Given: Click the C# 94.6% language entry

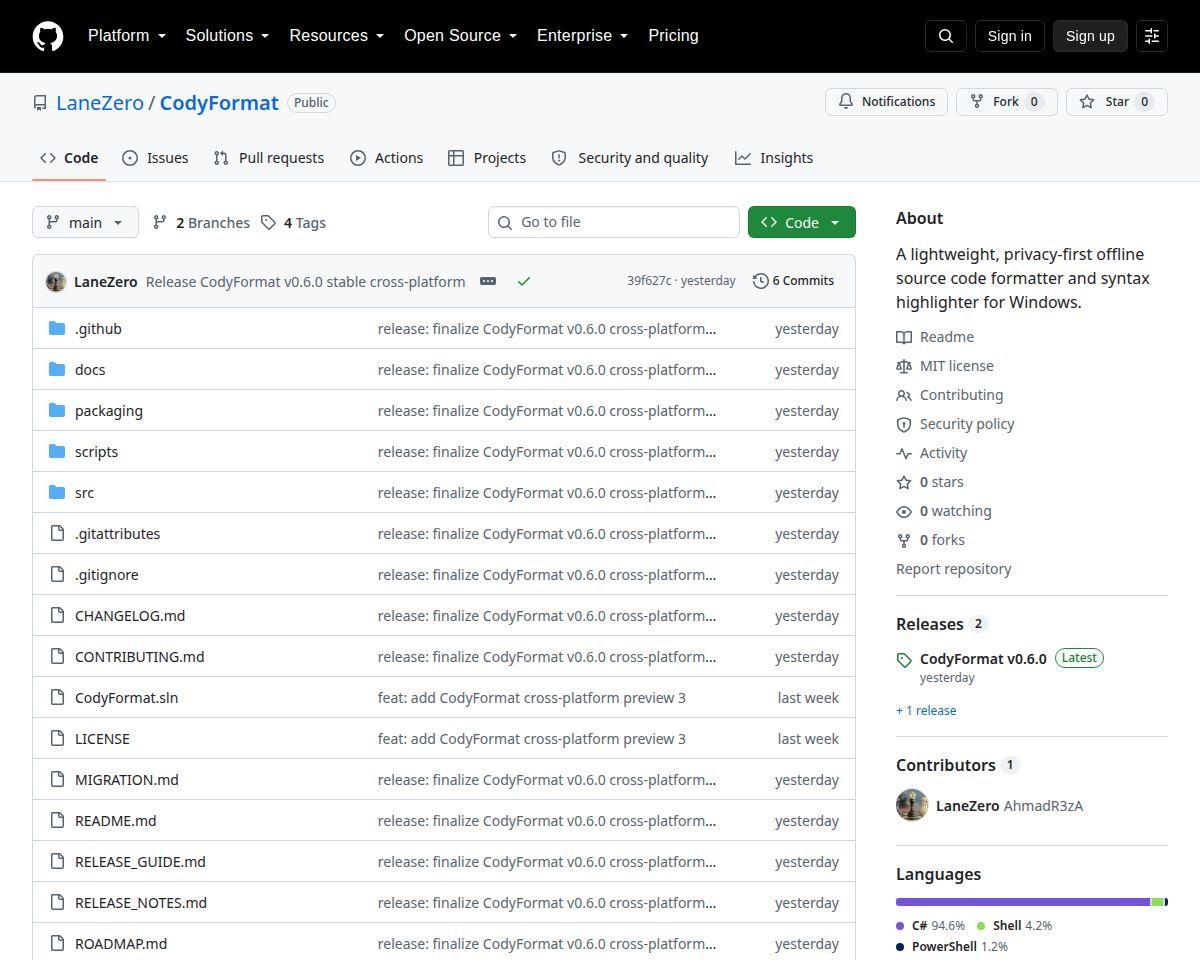Looking at the screenshot, I should [931, 926].
